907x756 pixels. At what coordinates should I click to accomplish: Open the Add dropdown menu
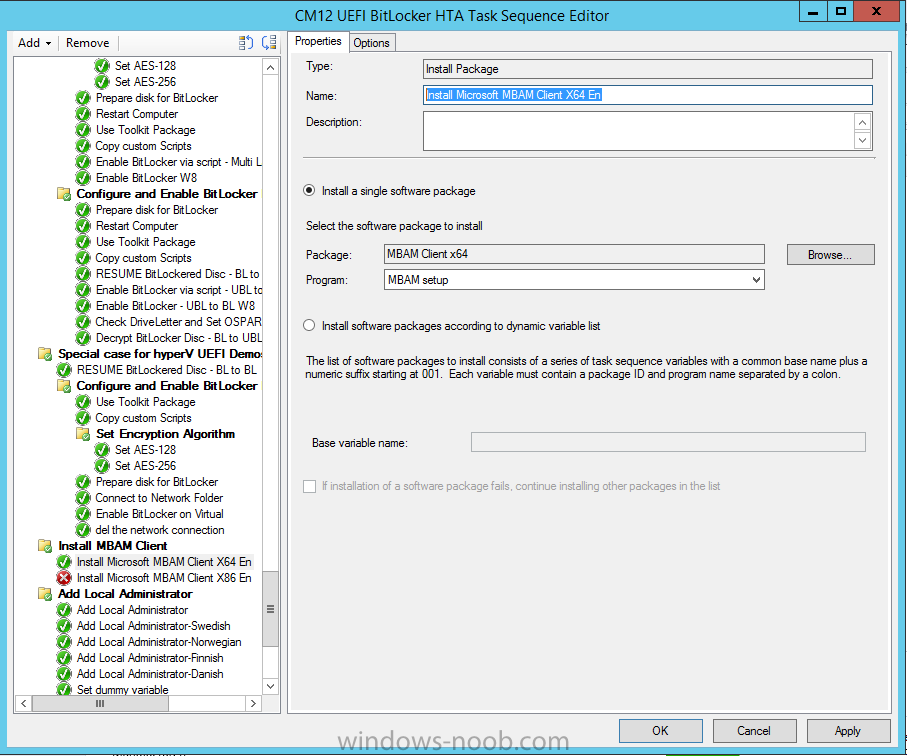[x=34, y=43]
